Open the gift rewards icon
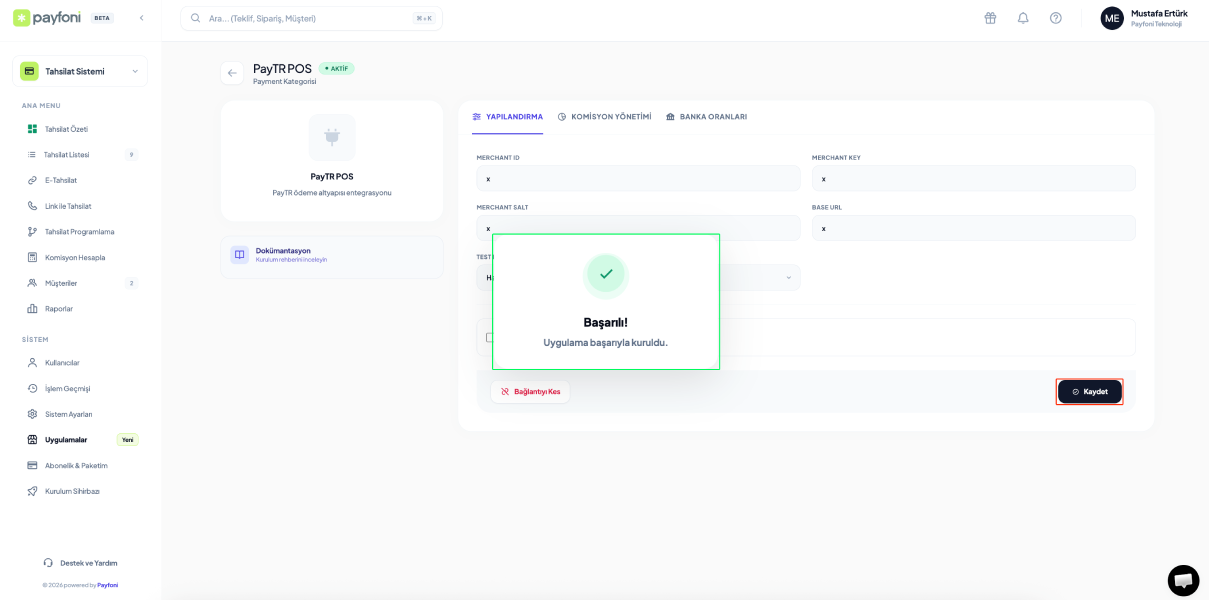Screen dimensions: 1209x600 pyautogui.click(x=990, y=18)
